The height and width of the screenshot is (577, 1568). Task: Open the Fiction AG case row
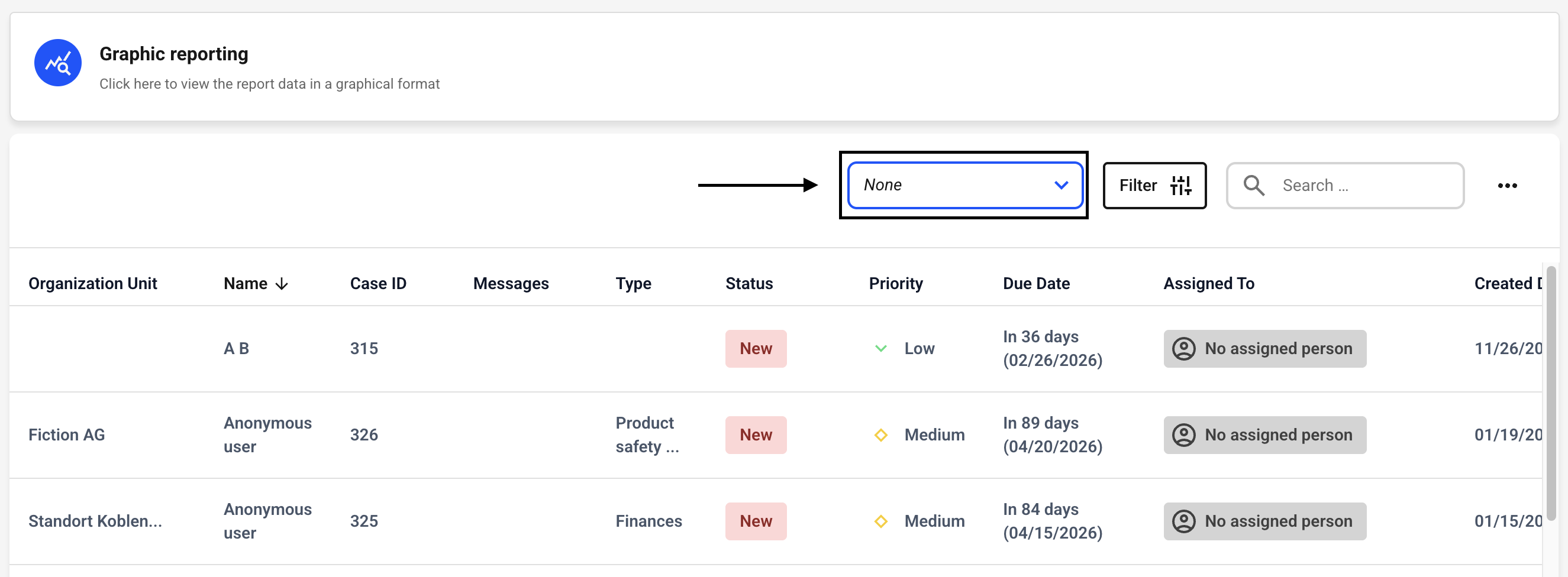[67, 435]
